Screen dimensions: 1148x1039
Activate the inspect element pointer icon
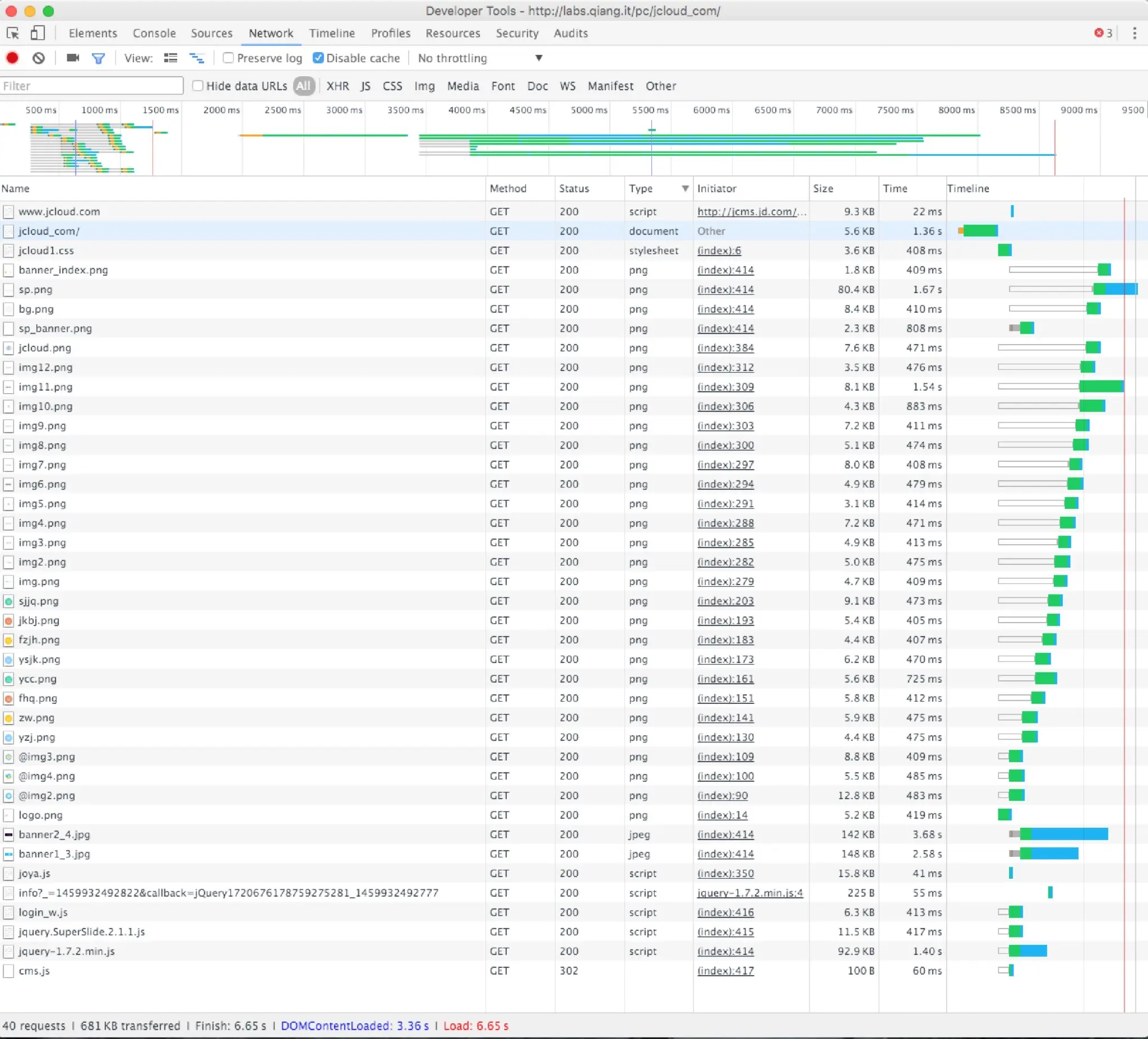12,33
